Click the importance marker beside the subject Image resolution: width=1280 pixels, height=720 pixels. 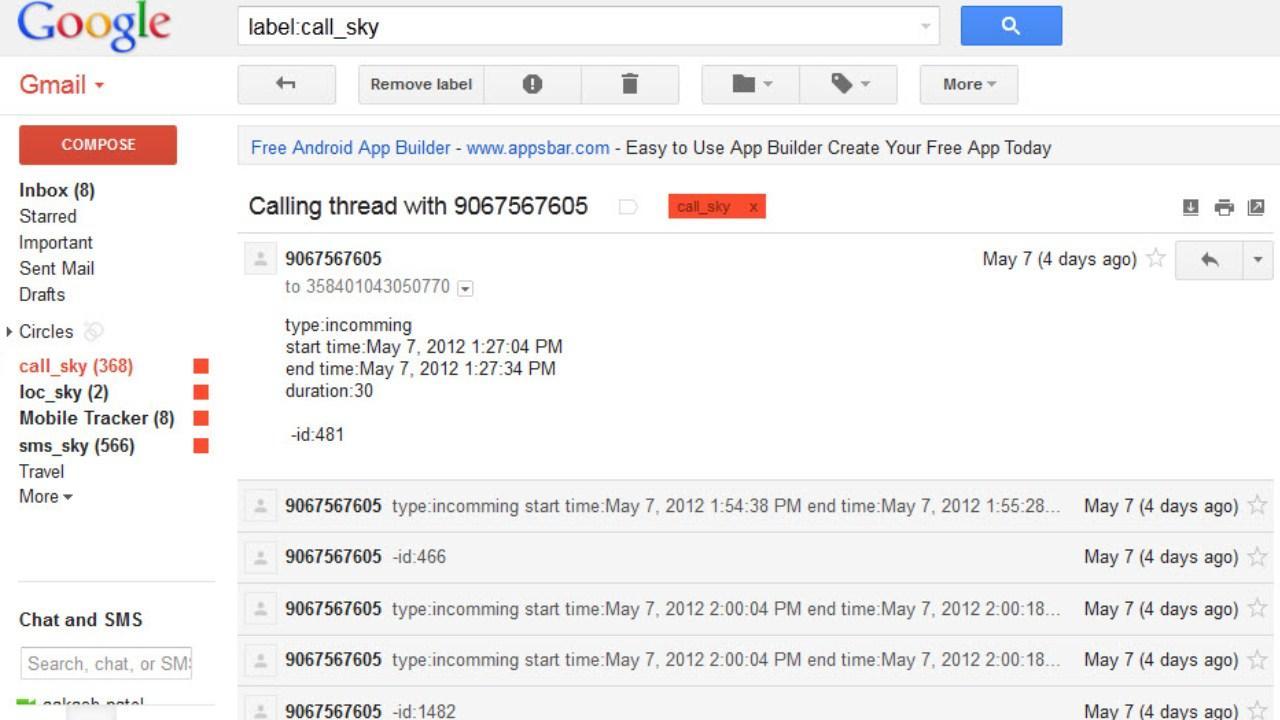[628, 207]
